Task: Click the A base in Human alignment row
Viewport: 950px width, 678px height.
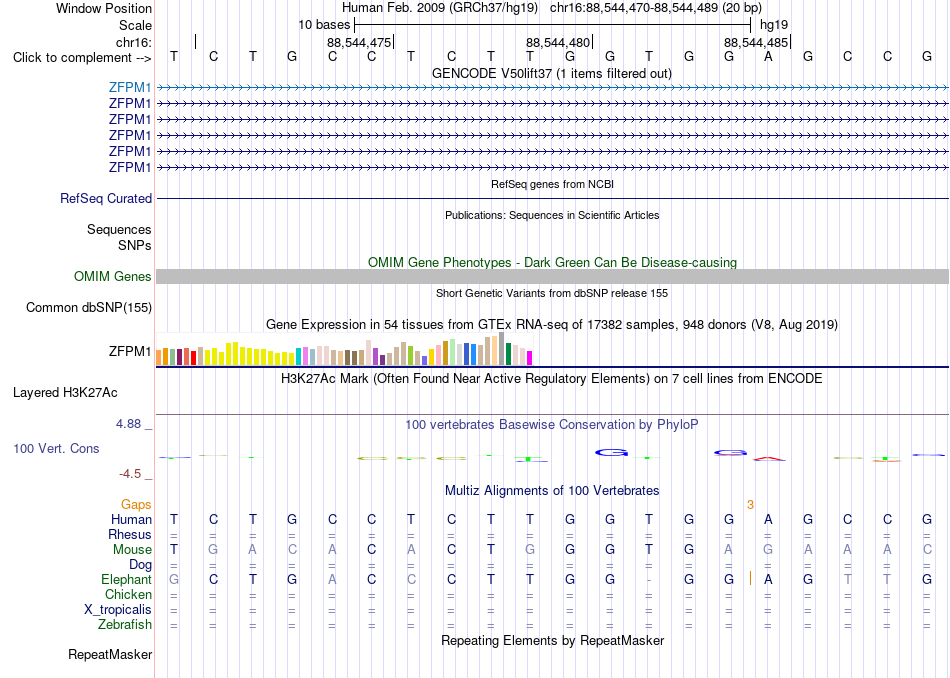Action: (768, 519)
